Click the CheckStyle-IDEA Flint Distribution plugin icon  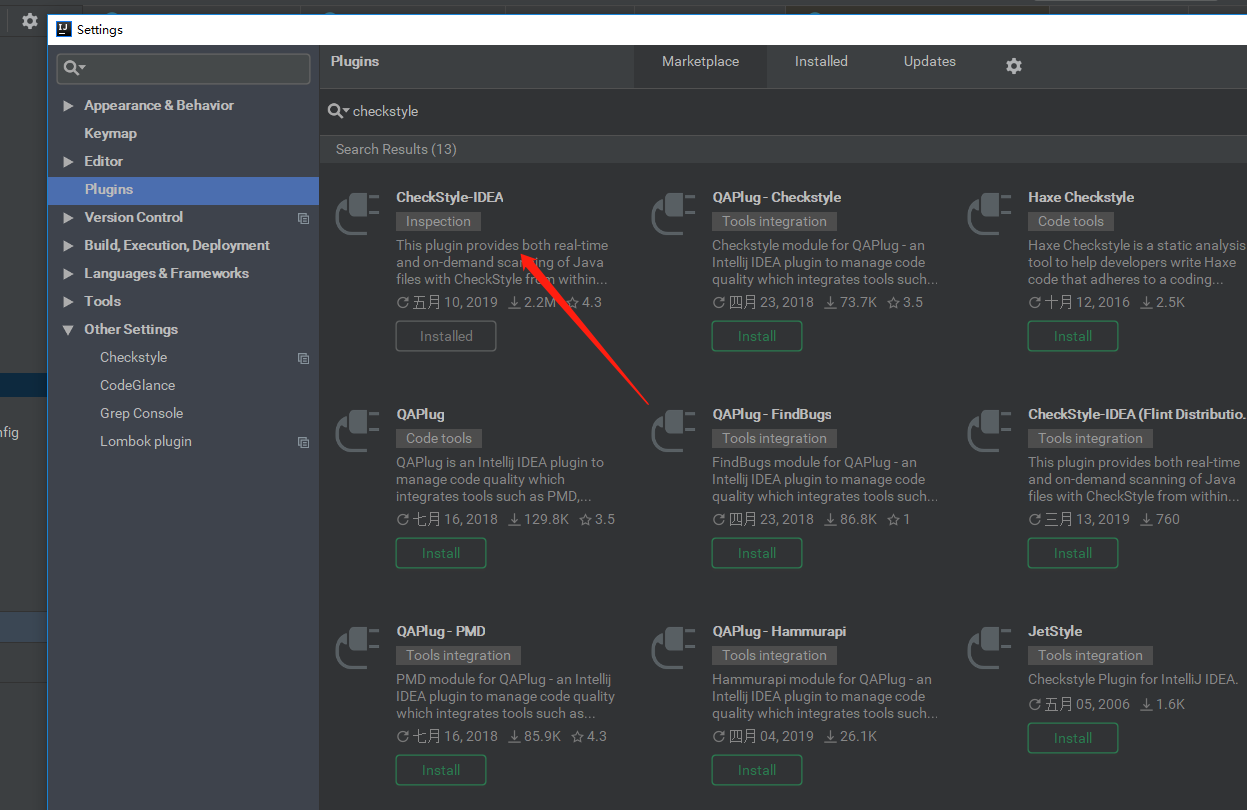click(989, 431)
